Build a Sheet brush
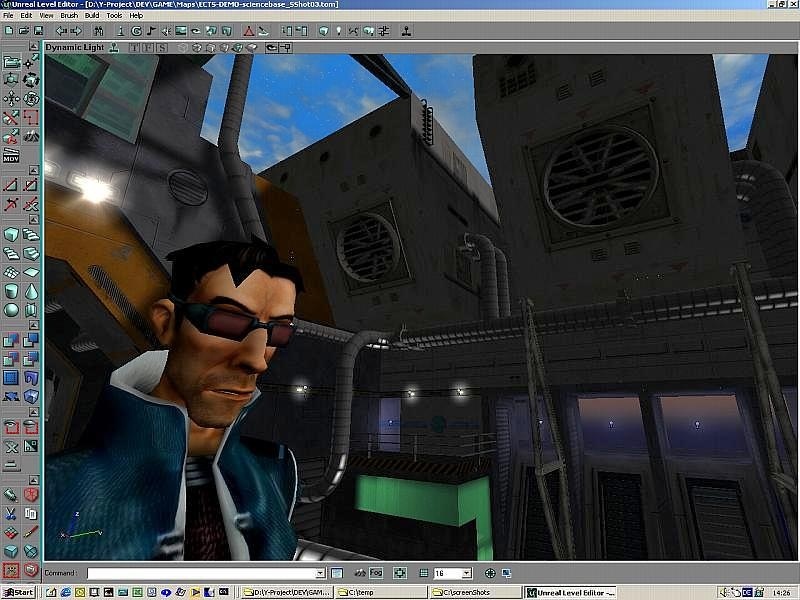The image size is (800, 600). (31, 272)
